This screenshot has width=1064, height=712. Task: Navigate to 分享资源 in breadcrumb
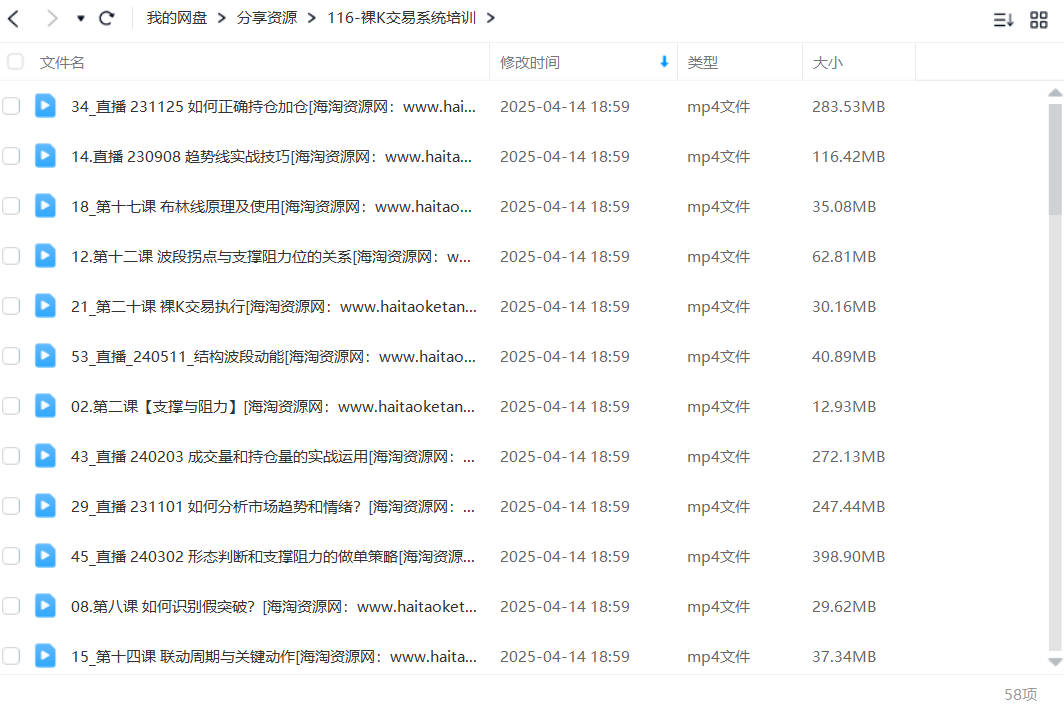267,18
